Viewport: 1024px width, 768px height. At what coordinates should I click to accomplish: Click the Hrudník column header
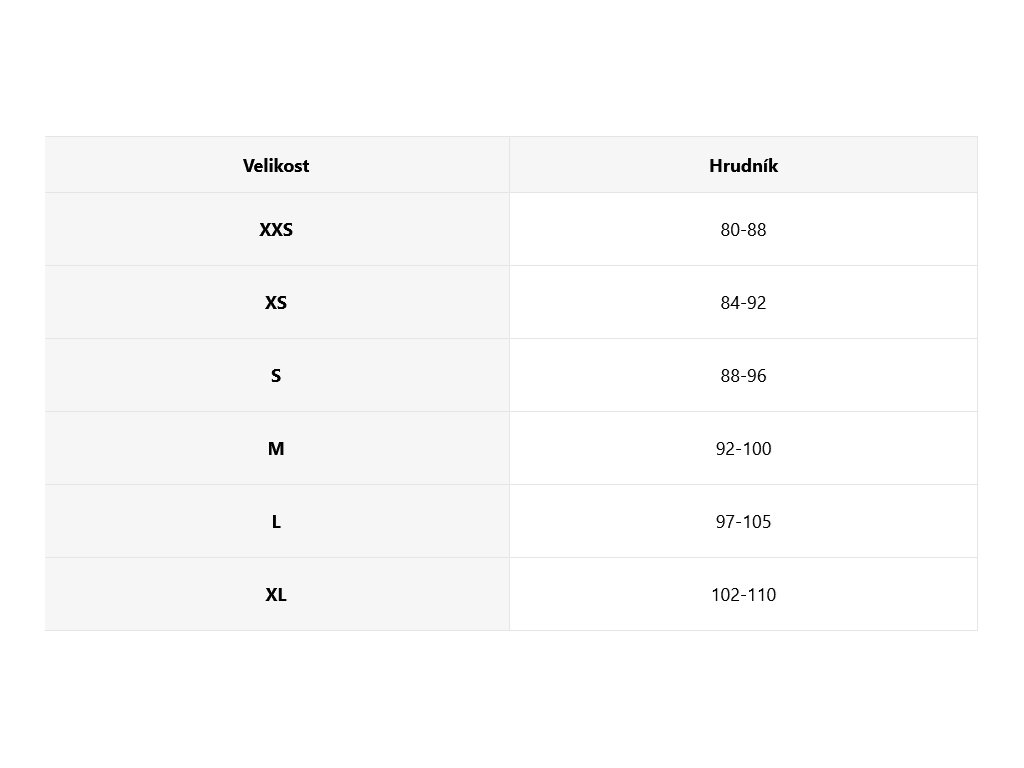coord(743,166)
